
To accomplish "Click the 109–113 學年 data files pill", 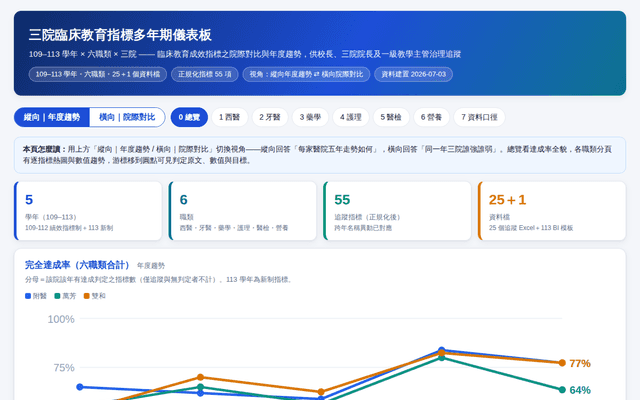I will click(98, 74).
